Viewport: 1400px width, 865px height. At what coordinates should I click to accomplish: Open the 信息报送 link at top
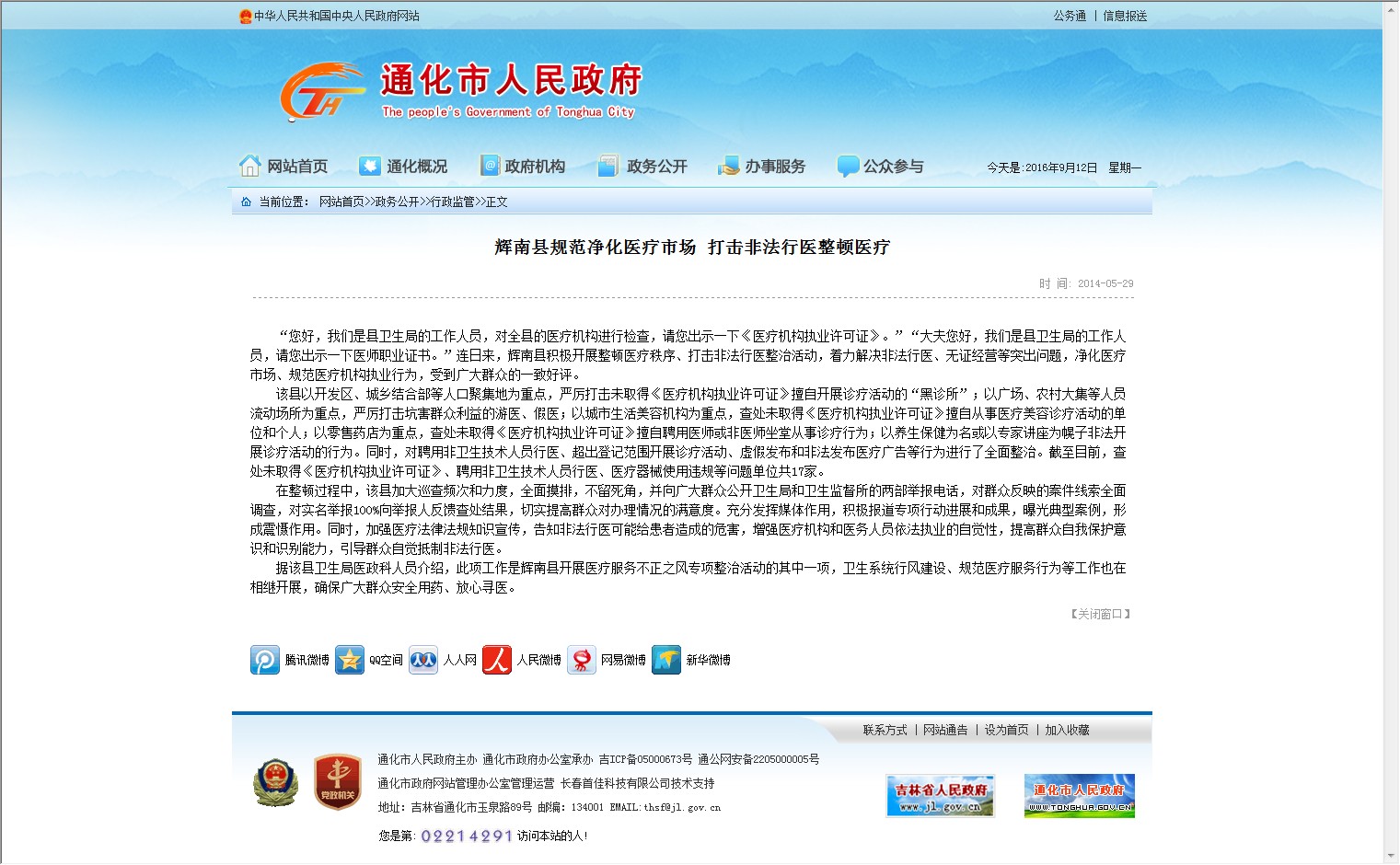1125,16
